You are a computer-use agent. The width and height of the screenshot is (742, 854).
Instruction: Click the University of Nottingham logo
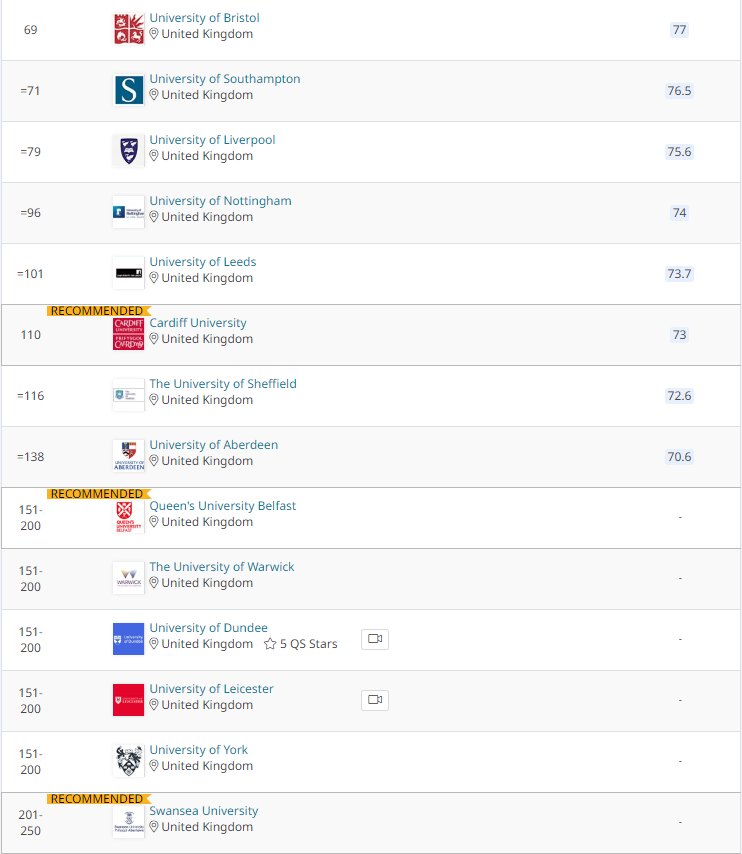click(129, 212)
